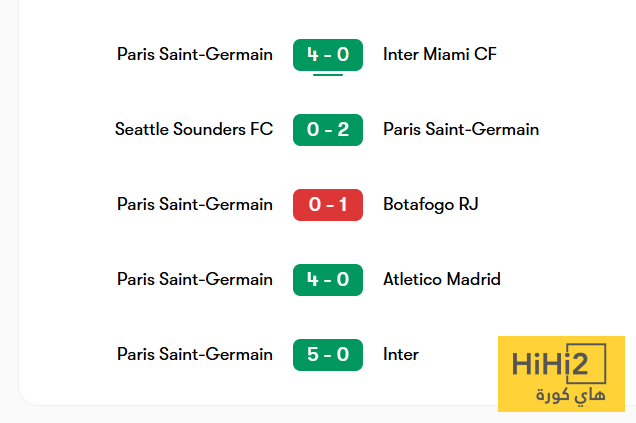Open the 4 - 0 Atletico Madrid match result
636x423 pixels.
coord(328,280)
